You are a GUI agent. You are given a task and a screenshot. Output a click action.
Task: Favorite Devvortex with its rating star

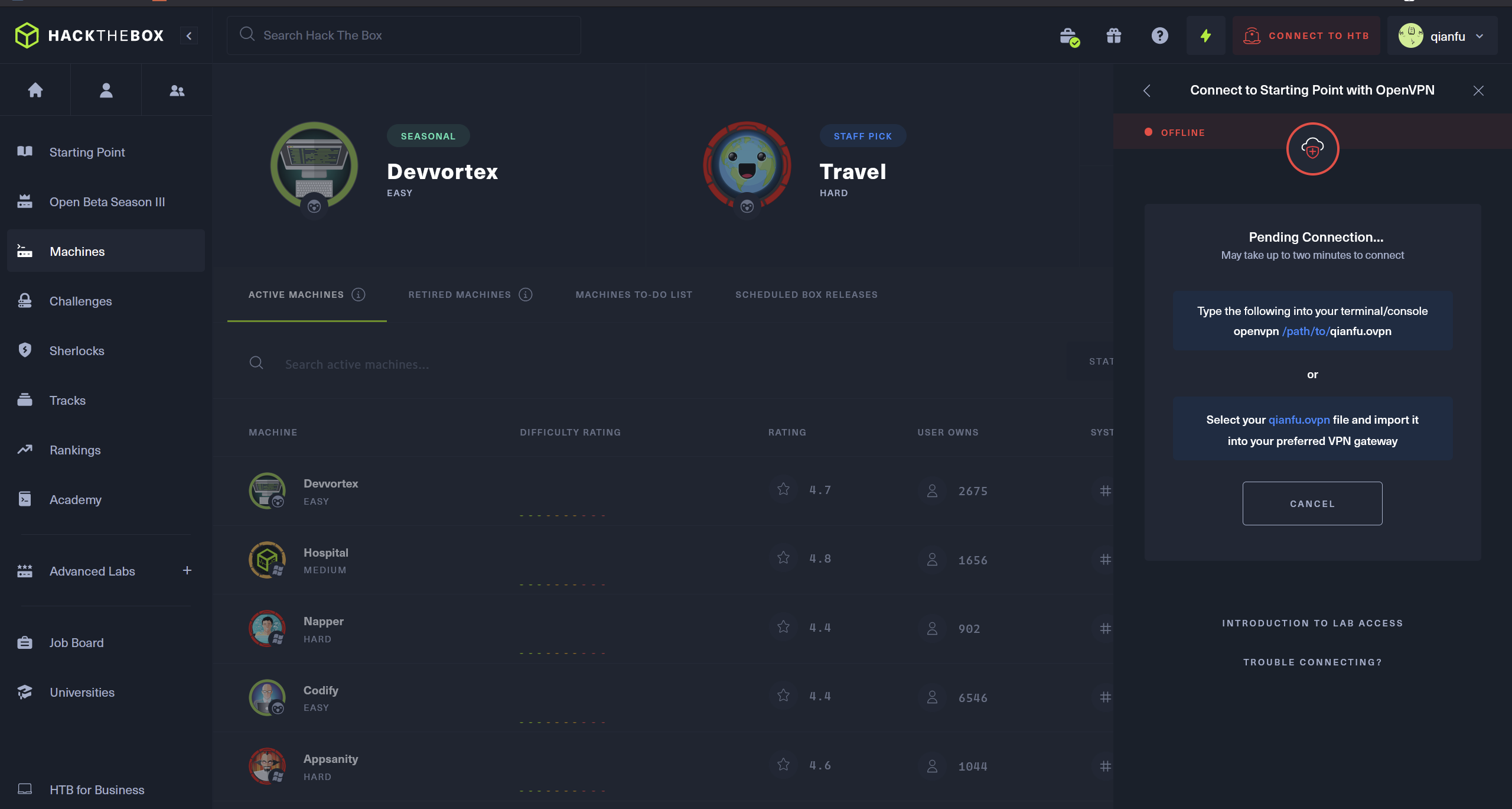(783, 489)
